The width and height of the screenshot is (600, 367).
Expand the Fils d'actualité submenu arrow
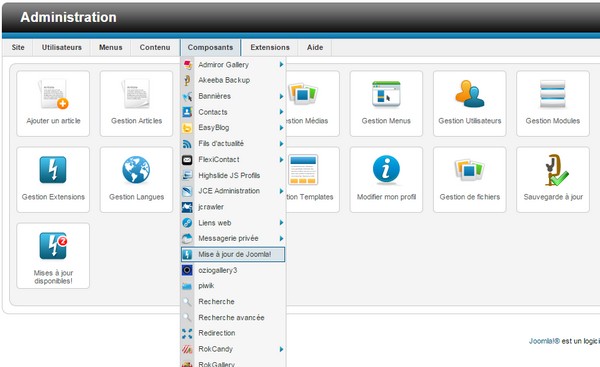pyautogui.click(x=281, y=144)
